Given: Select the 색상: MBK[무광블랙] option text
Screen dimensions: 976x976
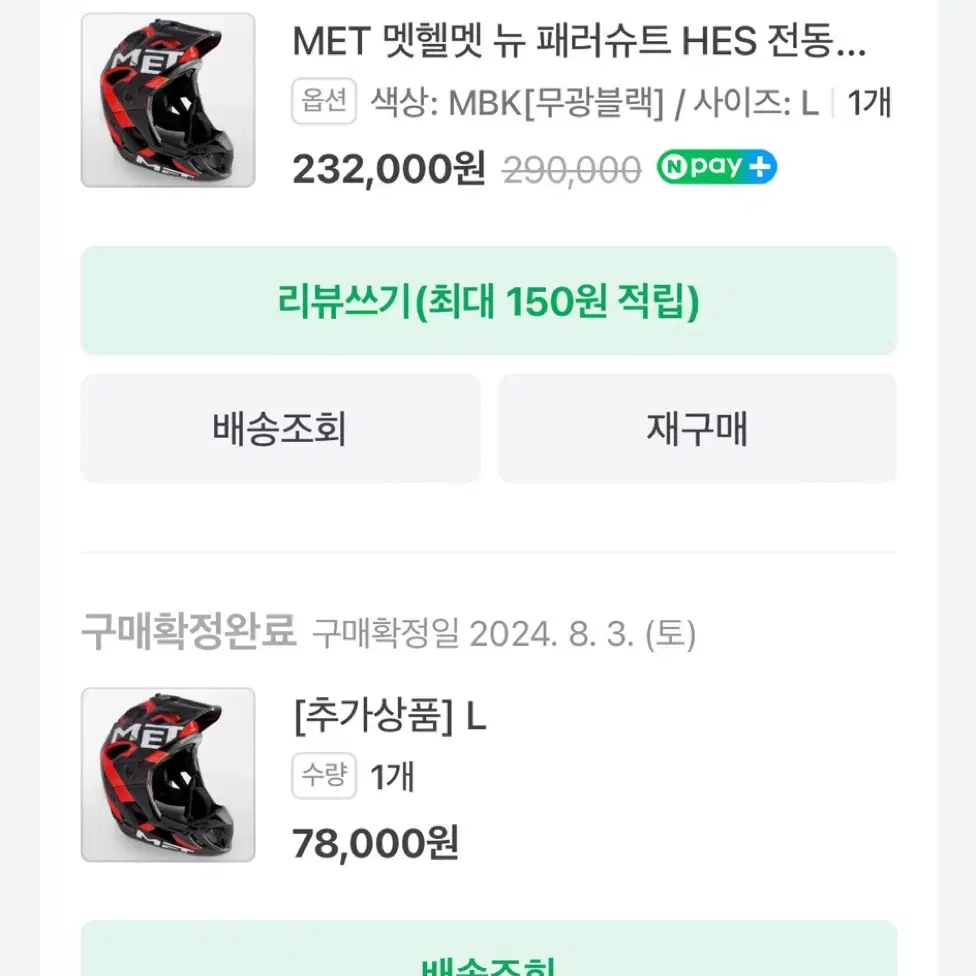Looking at the screenshot, I should click(x=517, y=102).
